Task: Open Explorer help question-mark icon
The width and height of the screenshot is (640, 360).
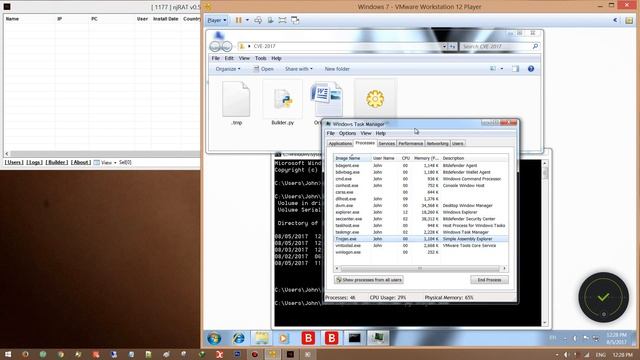Action: pyautogui.click(x=531, y=69)
